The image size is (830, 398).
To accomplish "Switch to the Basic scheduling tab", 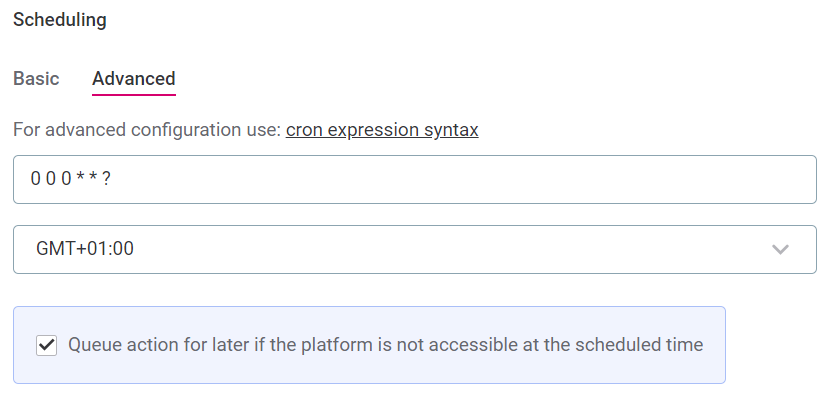I will (36, 78).
